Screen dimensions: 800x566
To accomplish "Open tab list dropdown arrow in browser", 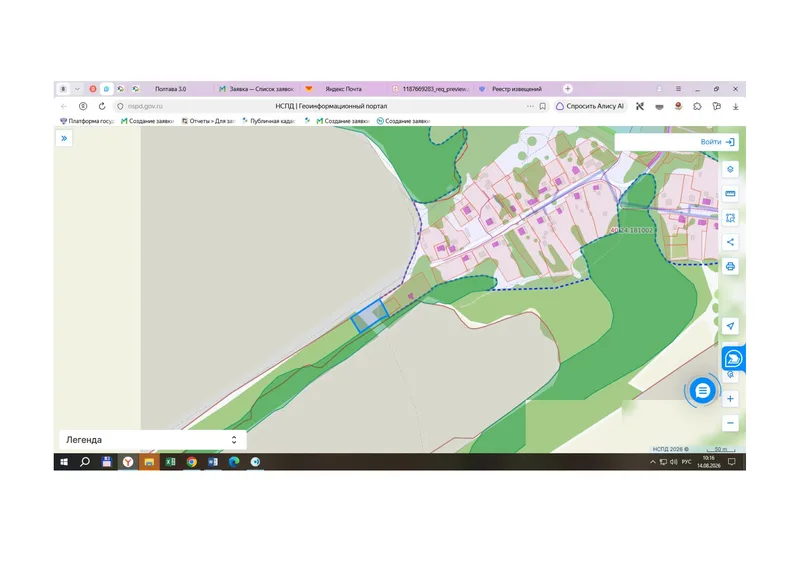I will tap(77, 89).
